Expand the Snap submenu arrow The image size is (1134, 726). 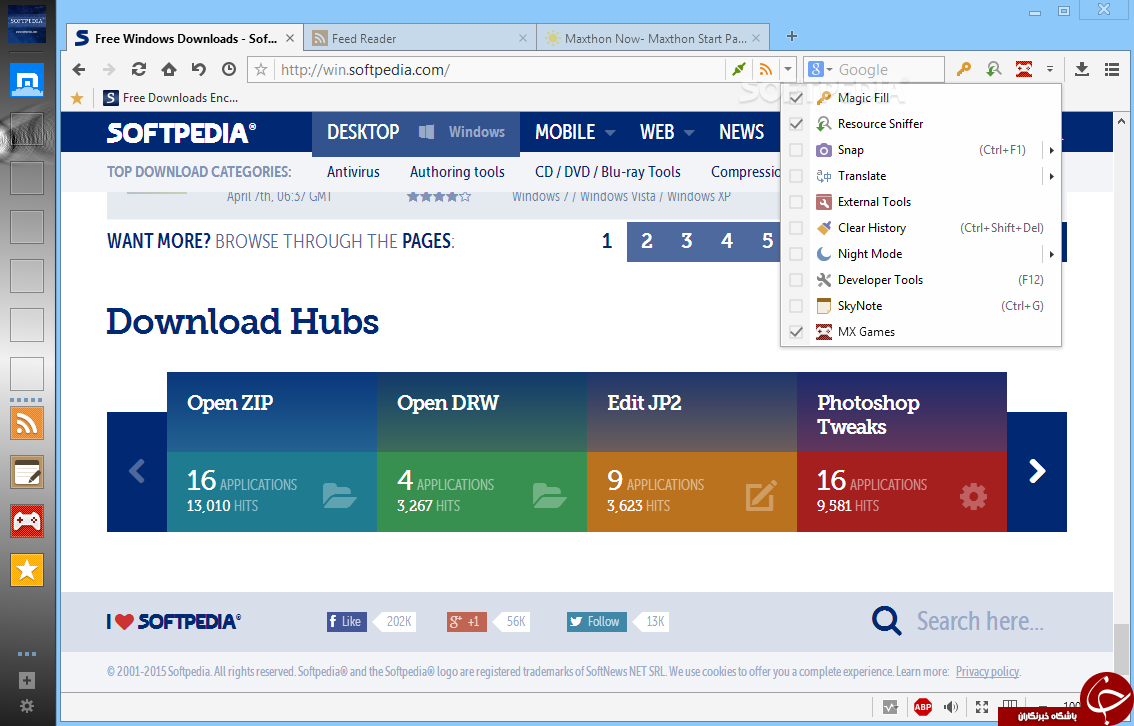(1052, 150)
